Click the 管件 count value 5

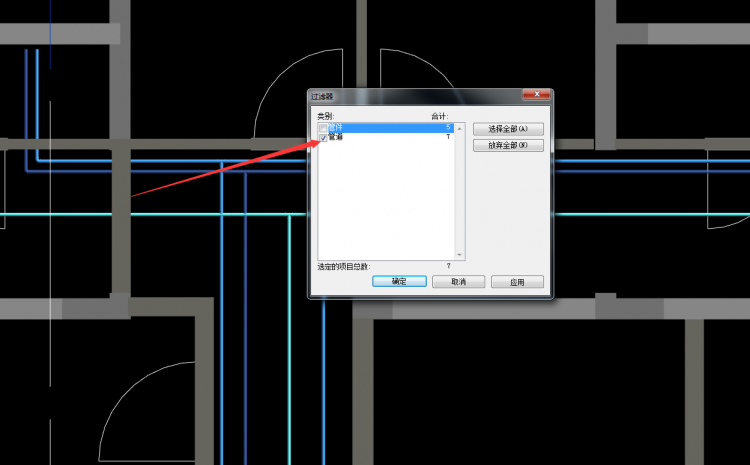(x=448, y=127)
